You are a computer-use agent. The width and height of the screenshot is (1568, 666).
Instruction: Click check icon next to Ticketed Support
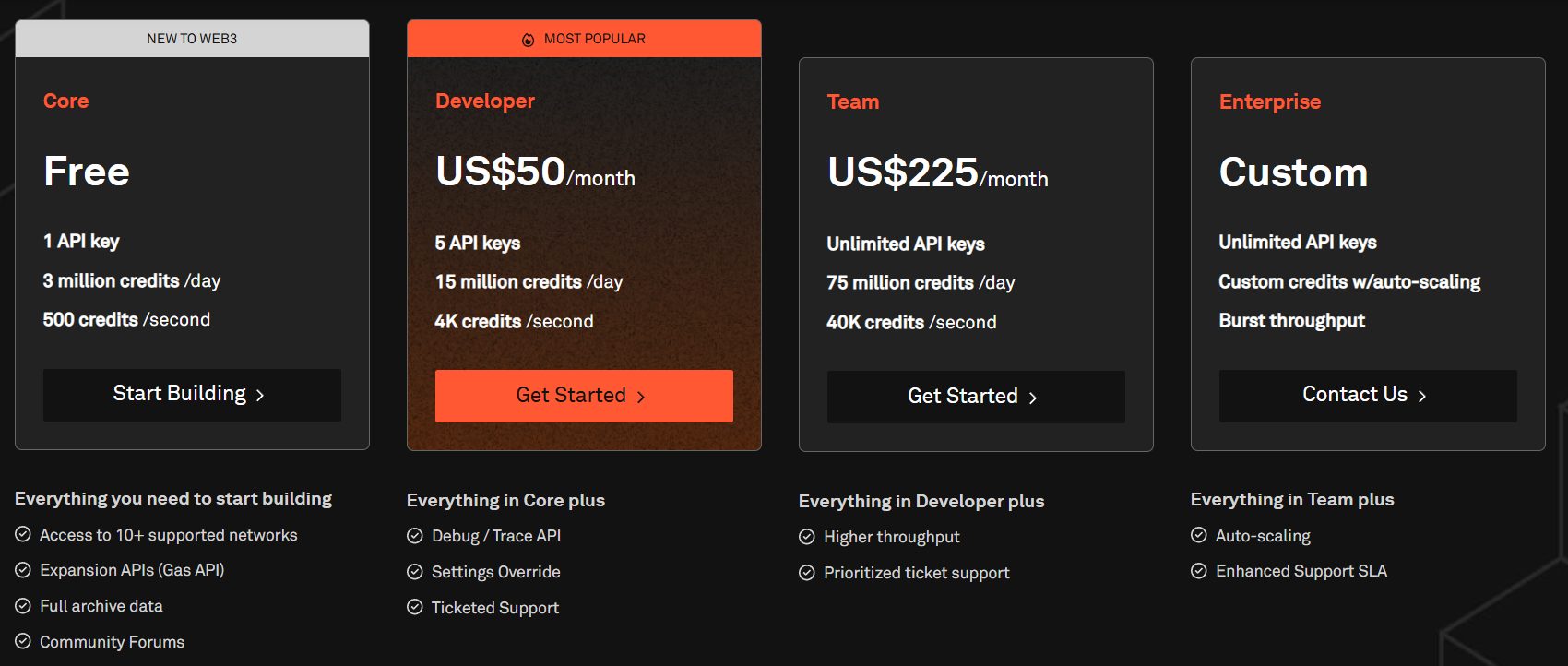(x=415, y=607)
